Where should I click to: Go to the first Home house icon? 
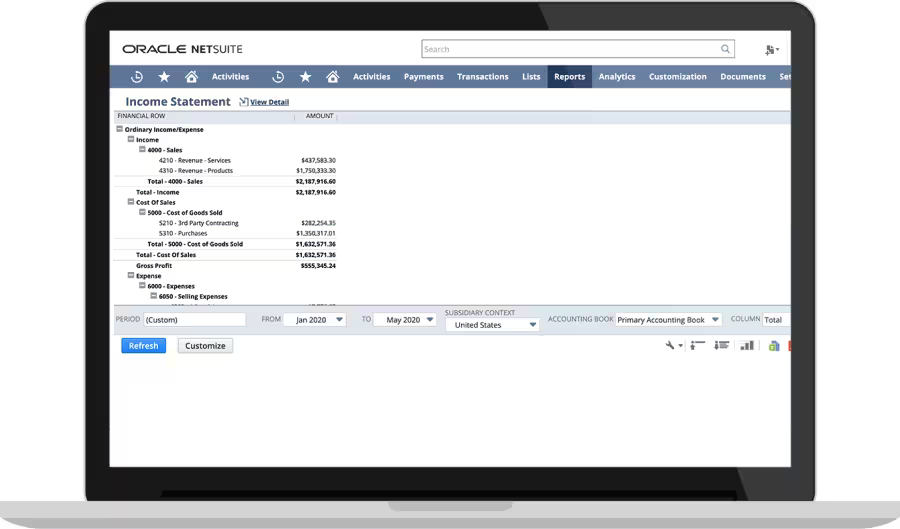pyautogui.click(x=191, y=77)
